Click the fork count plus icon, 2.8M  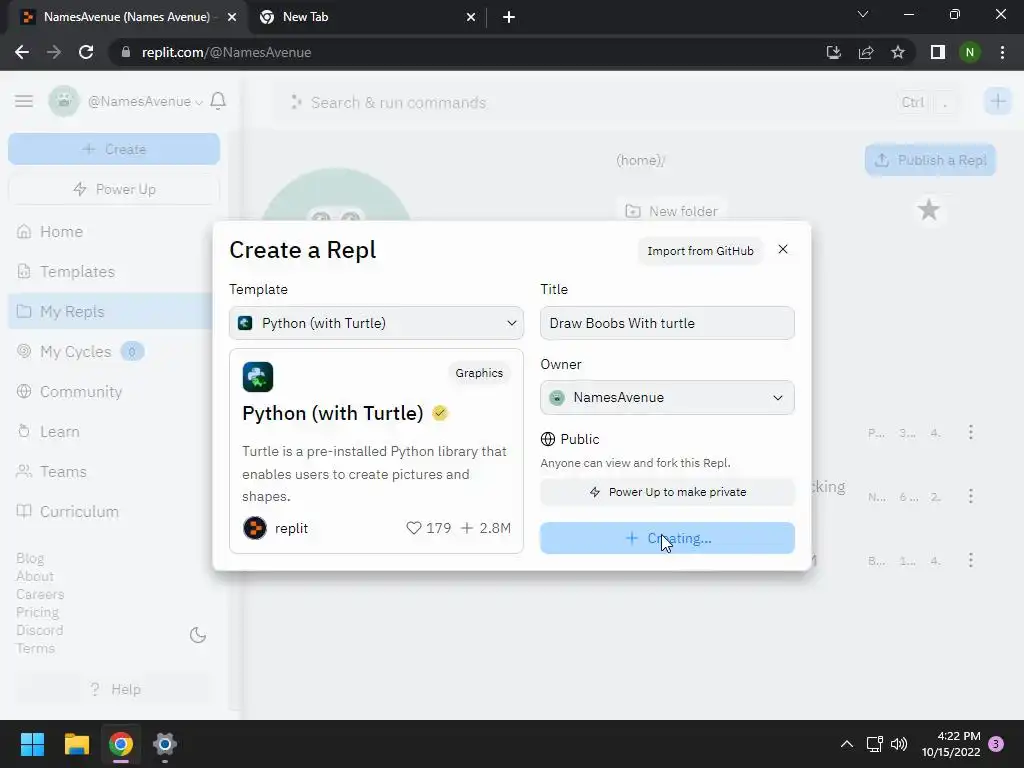click(467, 528)
